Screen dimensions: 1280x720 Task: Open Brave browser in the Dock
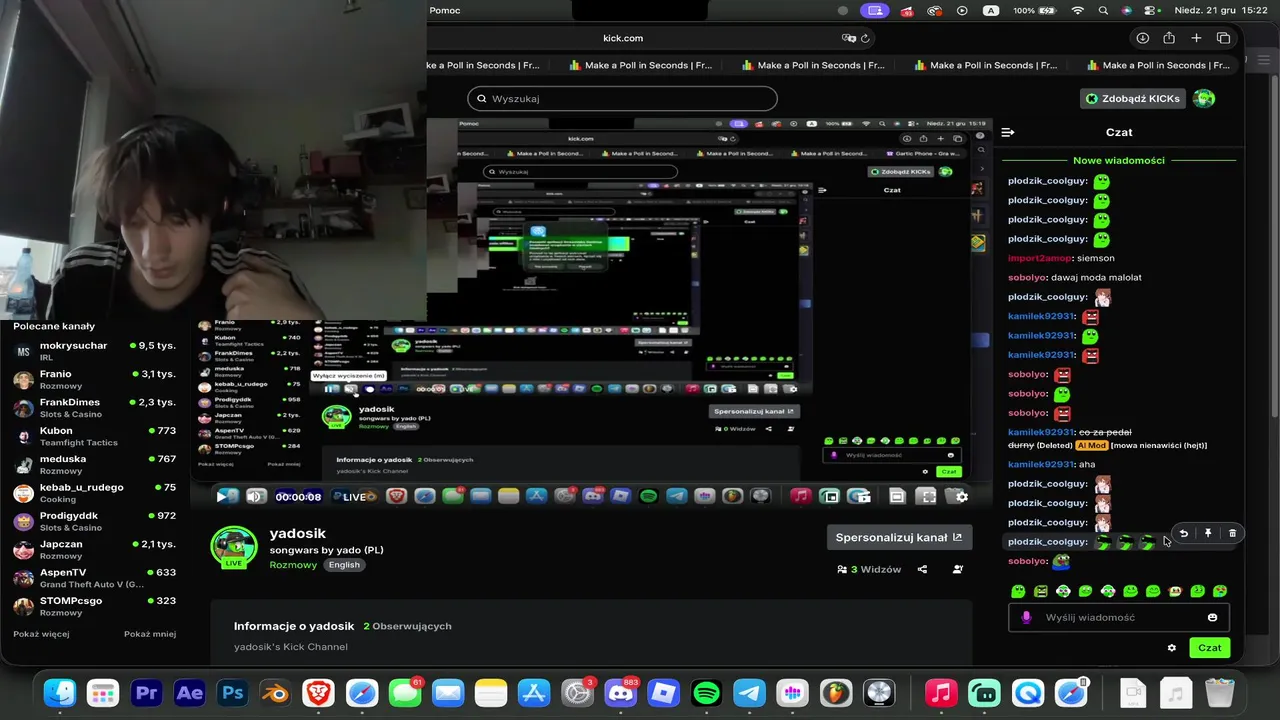tap(318, 692)
